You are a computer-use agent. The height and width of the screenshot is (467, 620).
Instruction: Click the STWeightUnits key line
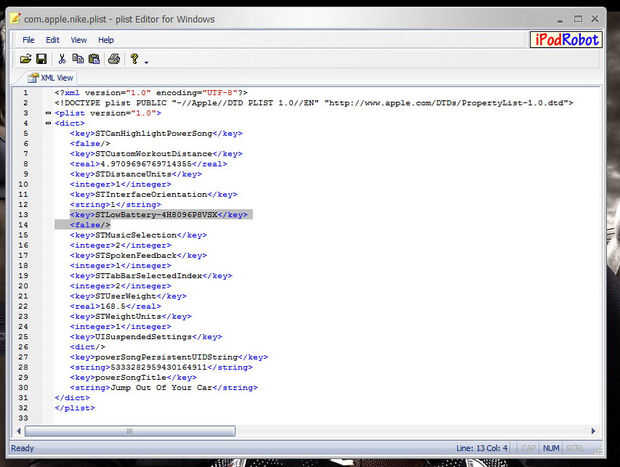tap(131, 316)
